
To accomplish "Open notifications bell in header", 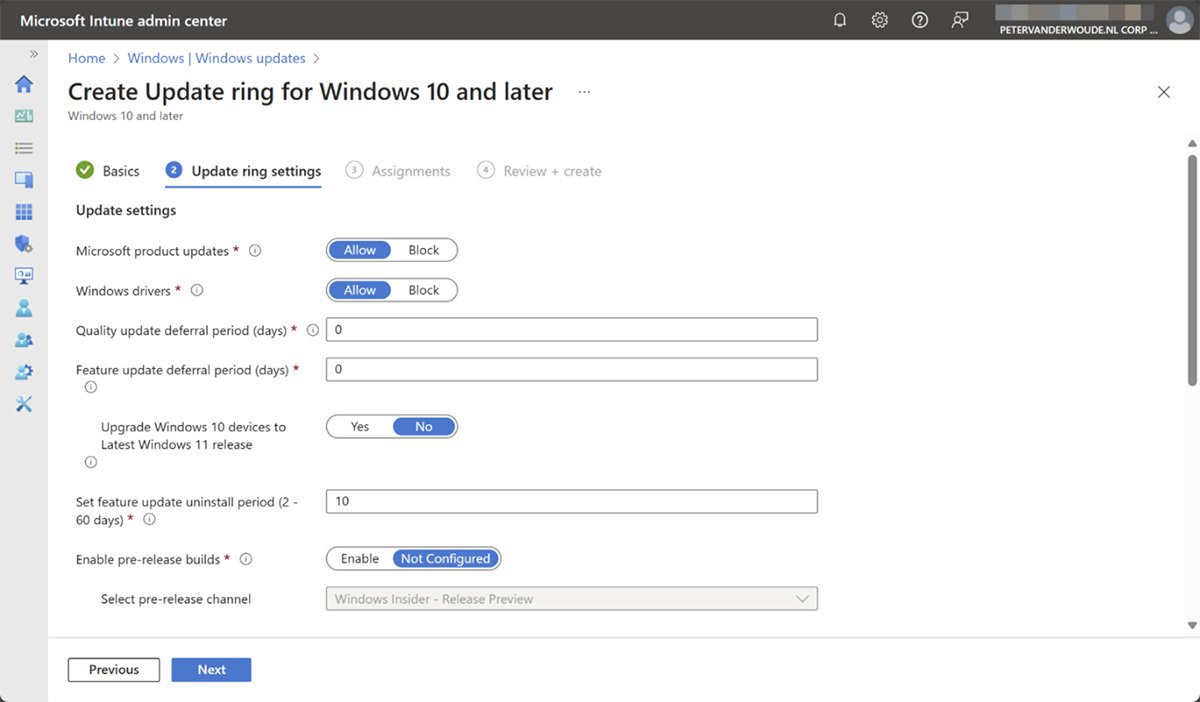I will pyautogui.click(x=840, y=20).
